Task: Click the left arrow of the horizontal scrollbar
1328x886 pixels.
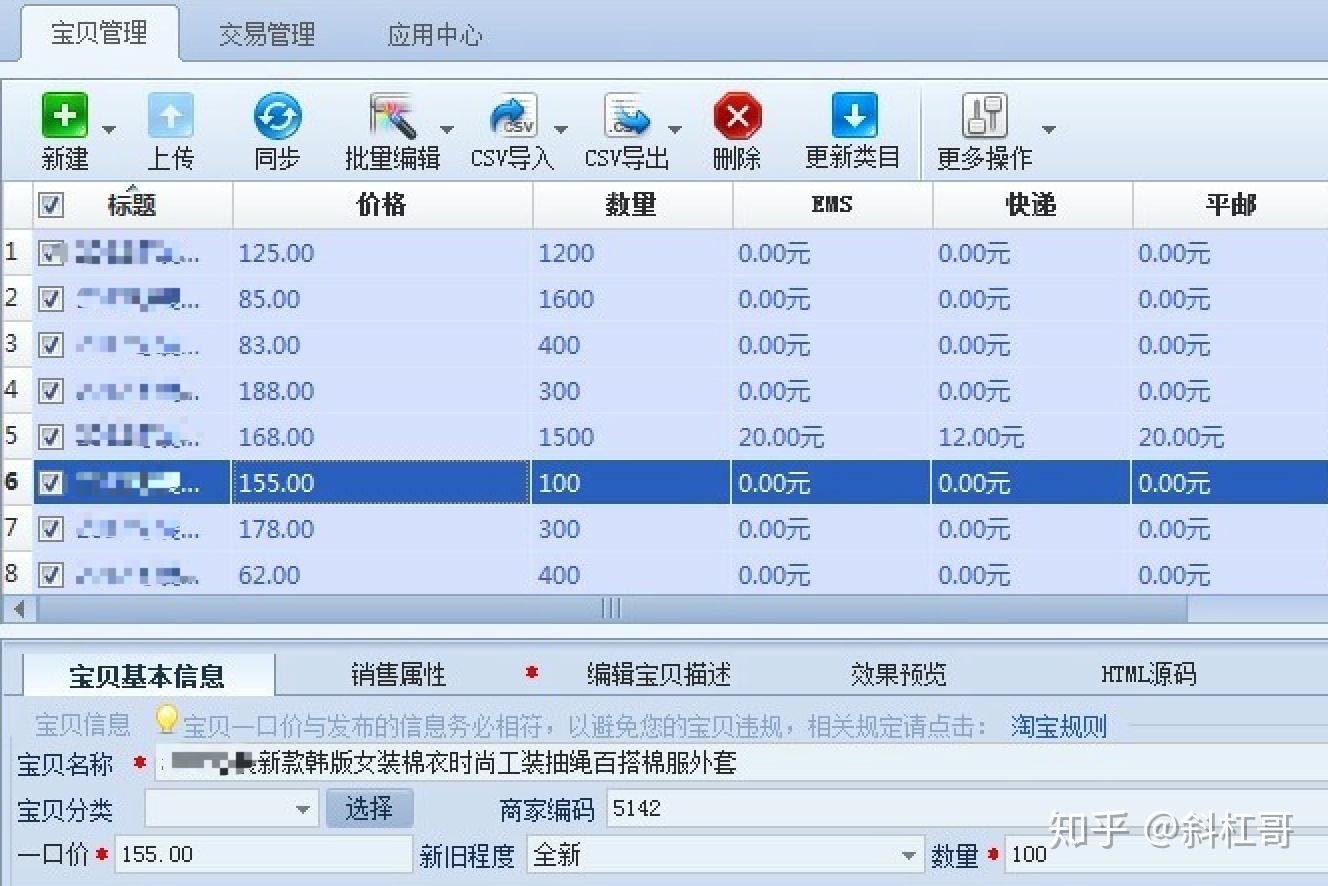Action: 18,608
